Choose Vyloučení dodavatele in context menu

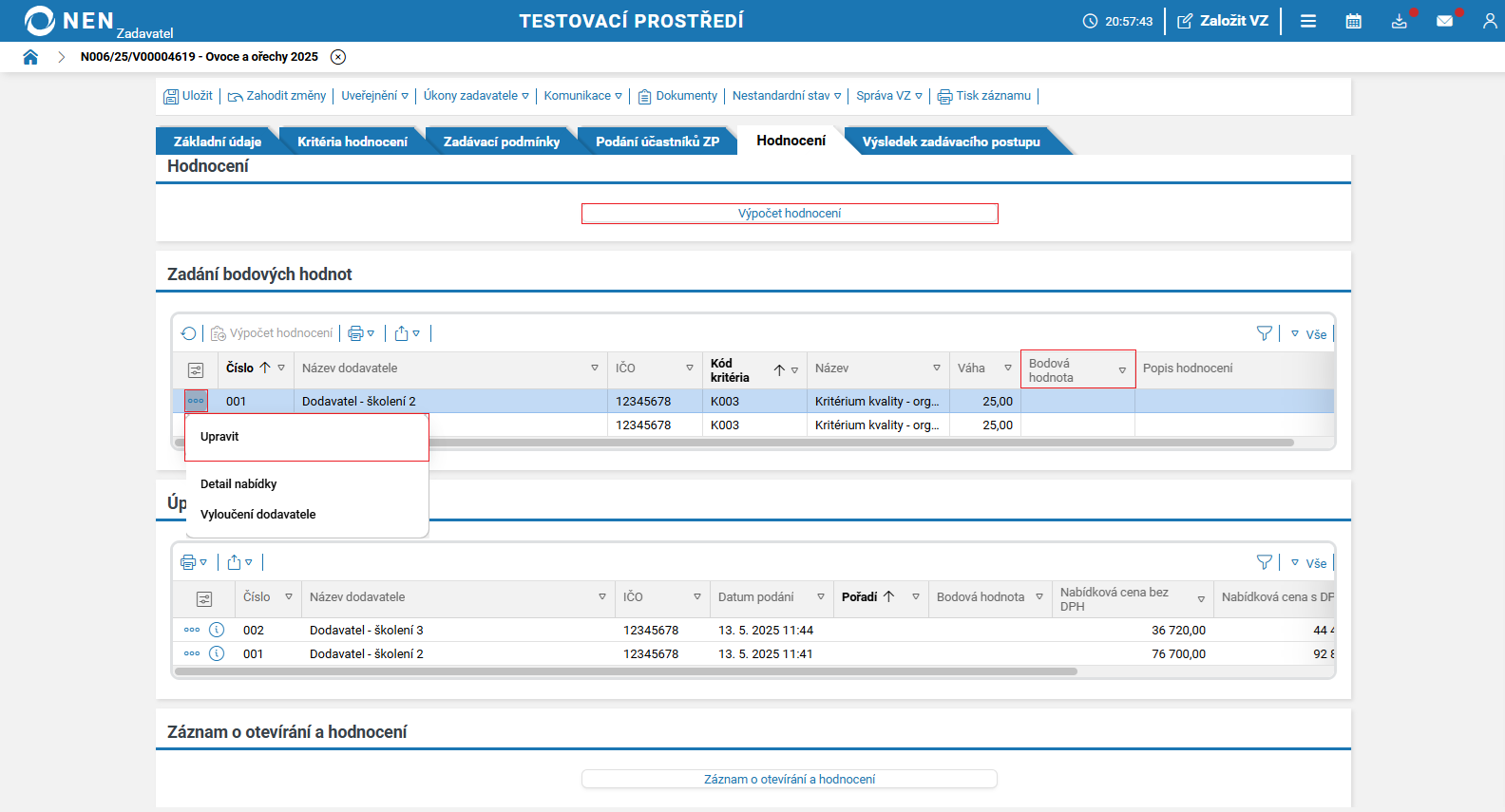click(x=258, y=515)
